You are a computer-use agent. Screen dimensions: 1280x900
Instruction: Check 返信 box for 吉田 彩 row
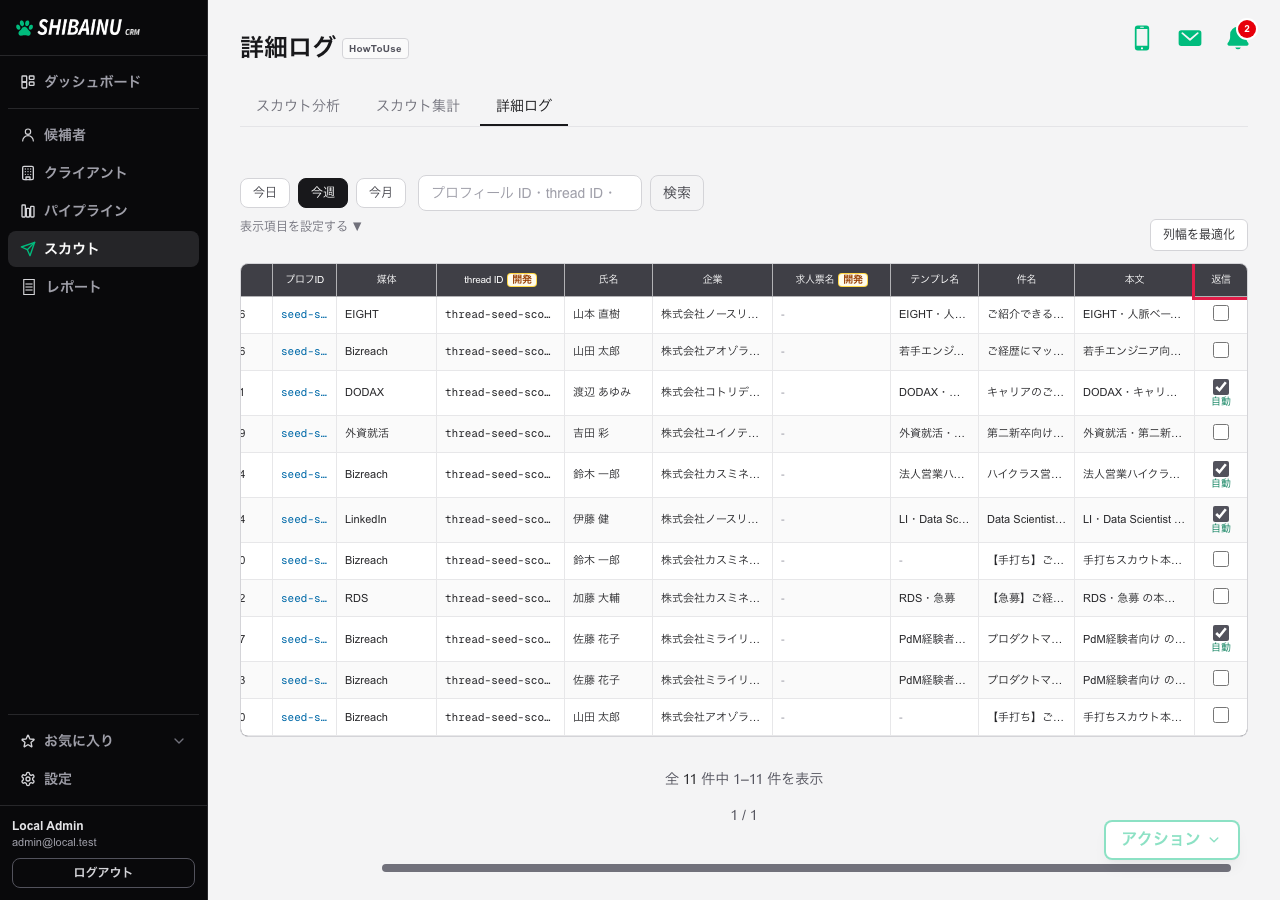[x=1221, y=432]
